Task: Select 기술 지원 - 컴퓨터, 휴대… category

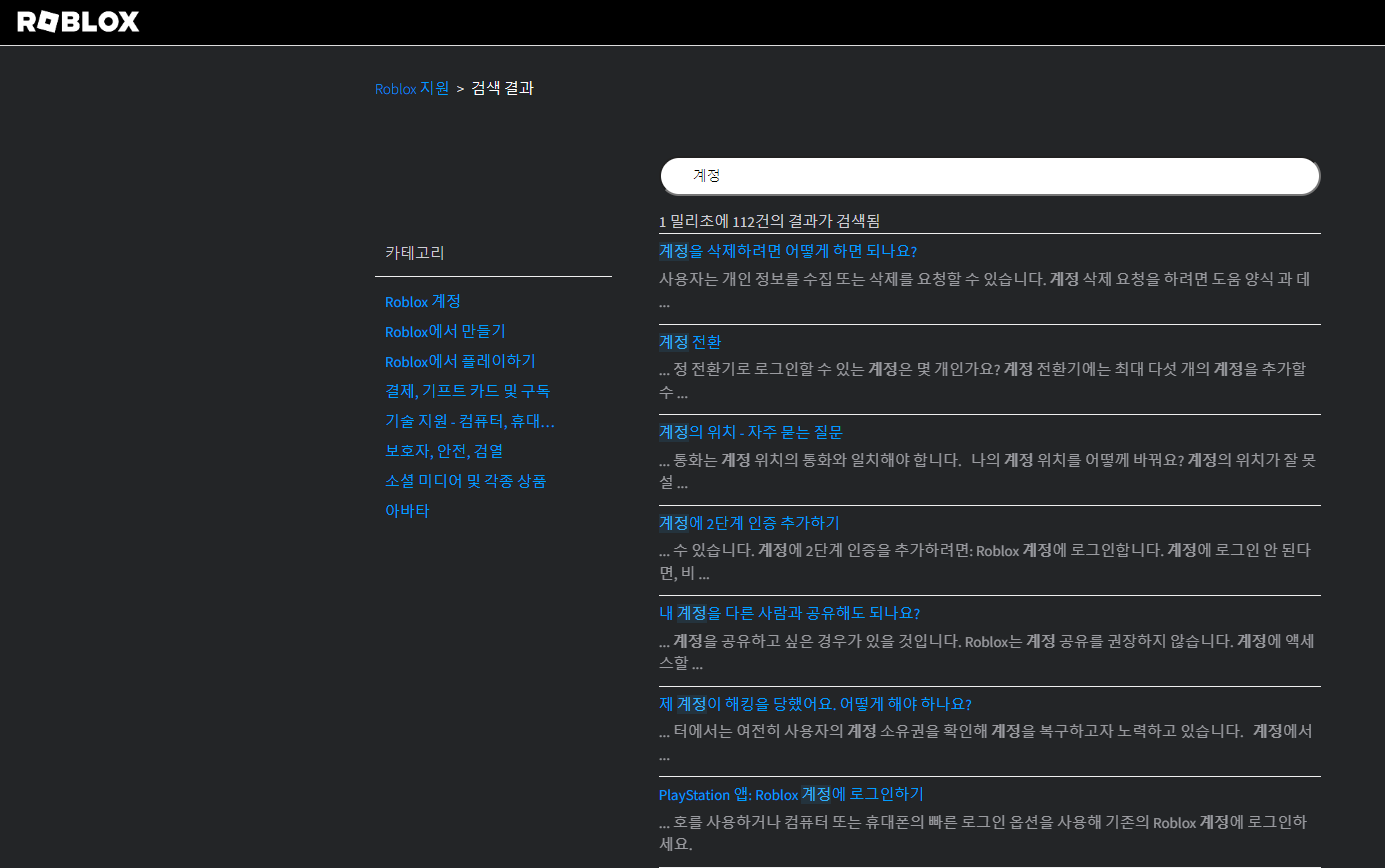Action: 470,421
